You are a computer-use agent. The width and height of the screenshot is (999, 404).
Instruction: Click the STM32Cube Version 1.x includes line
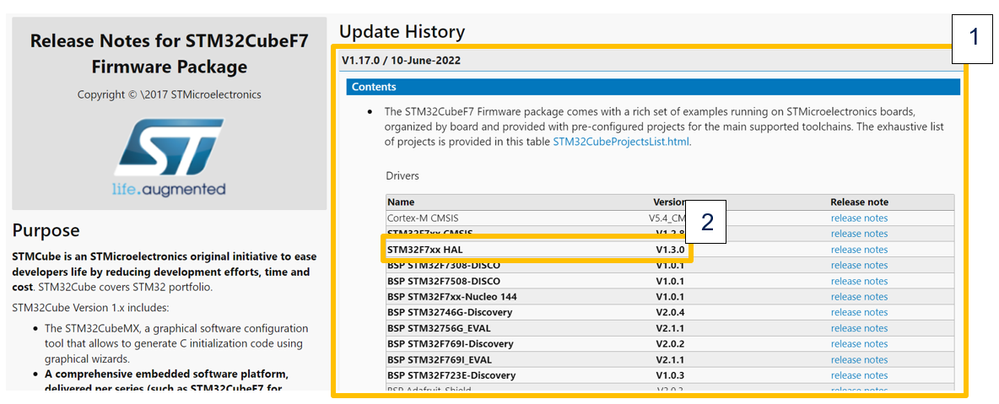coord(90,308)
